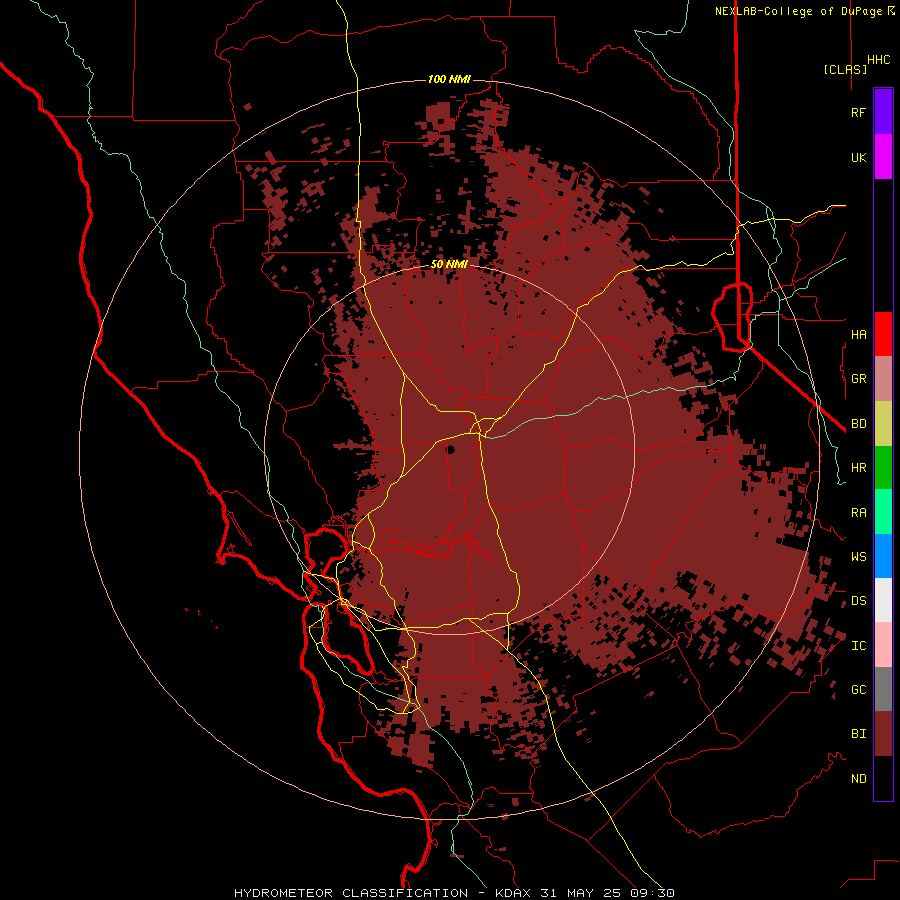Click the UK legend label
Image resolution: width=900 pixels, height=900 pixels.
(x=859, y=157)
